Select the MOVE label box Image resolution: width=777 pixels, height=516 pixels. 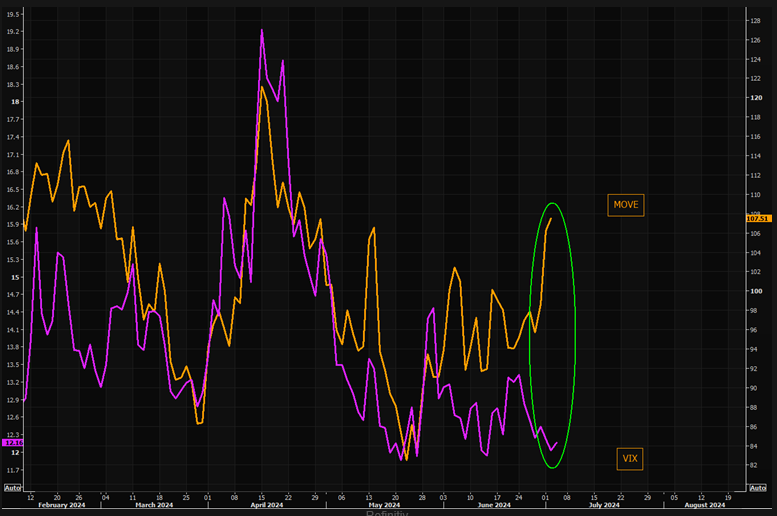tap(625, 204)
